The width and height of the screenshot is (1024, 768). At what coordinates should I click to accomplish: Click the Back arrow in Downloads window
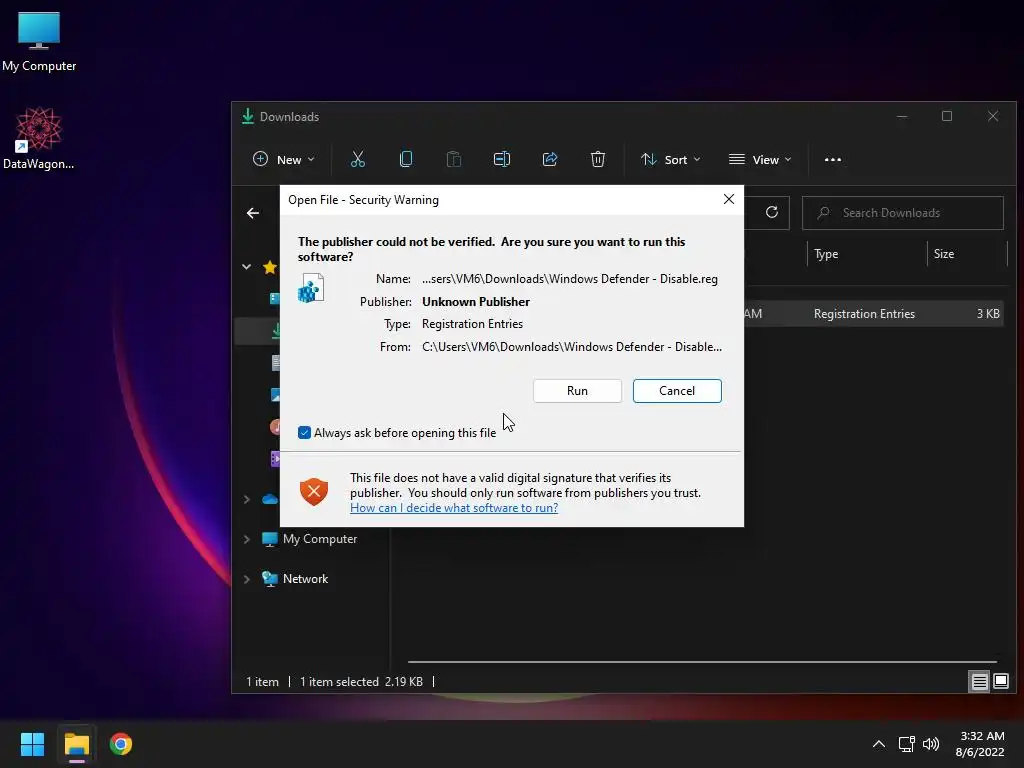click(x=253, y=213)
